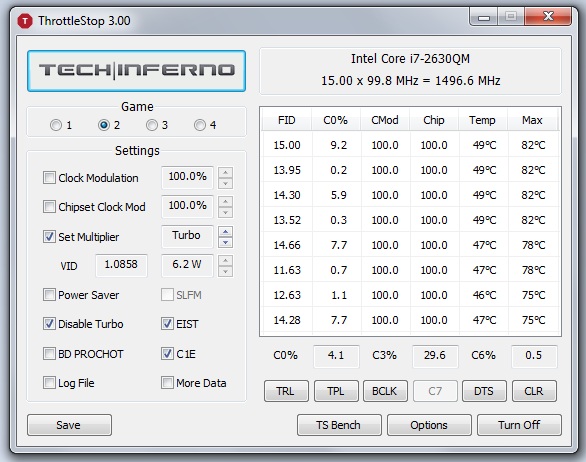Raise Set Multiplier with up arrow
Viewport: 586px width, 462px height.
click(x=225, y=231)
